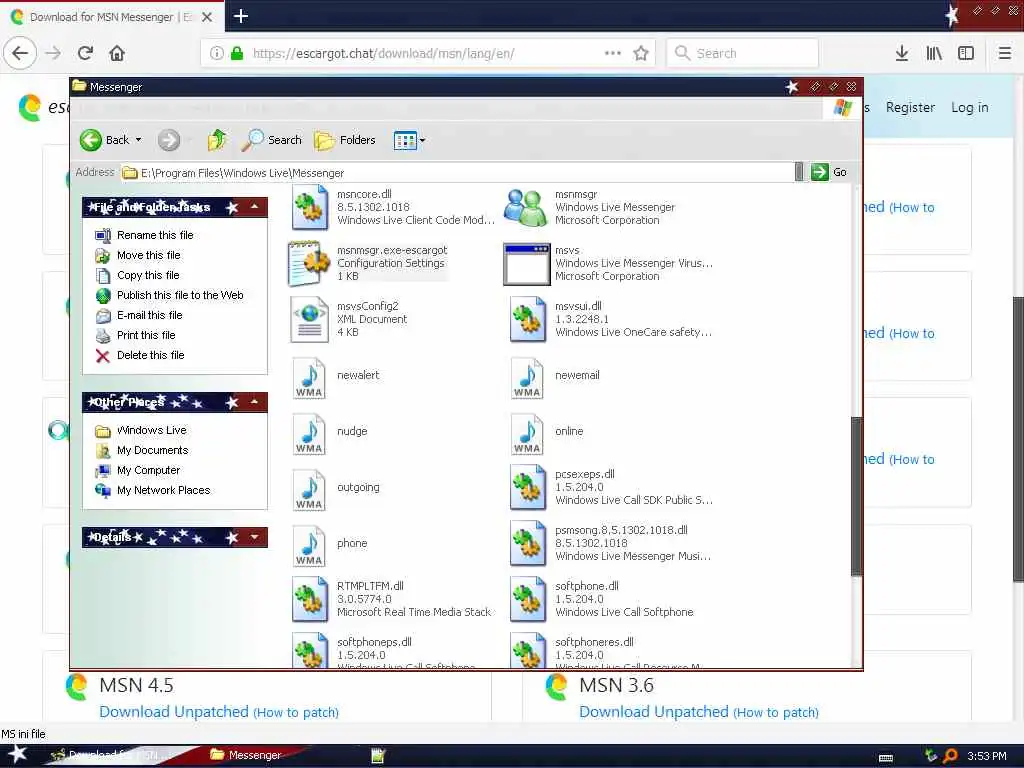Collapse the File and Folder Tasks panel
1024x768 pixels.
pos(254,207)
